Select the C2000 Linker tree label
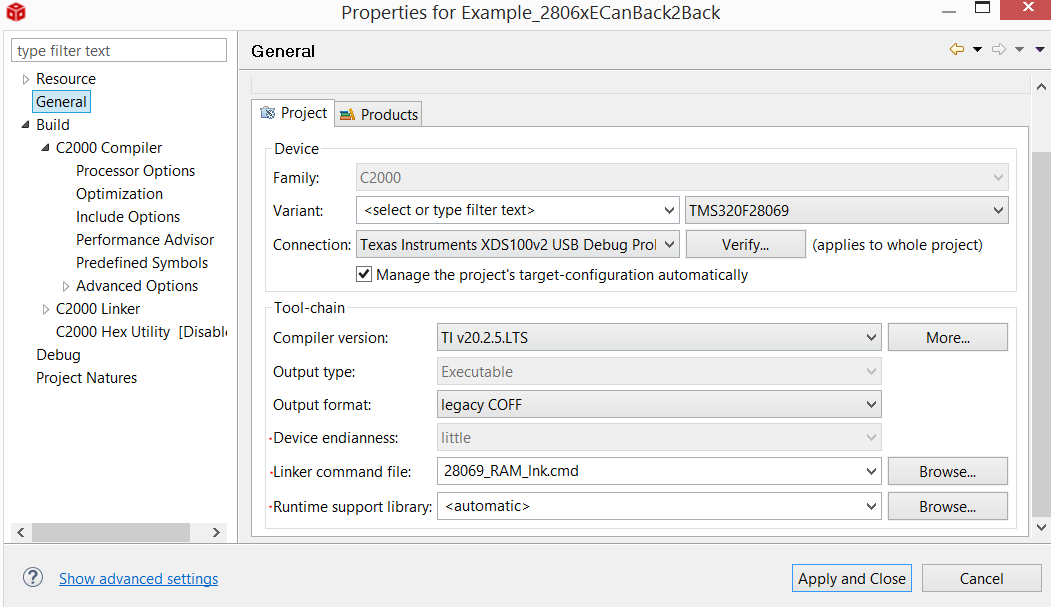 pos(98,309)
